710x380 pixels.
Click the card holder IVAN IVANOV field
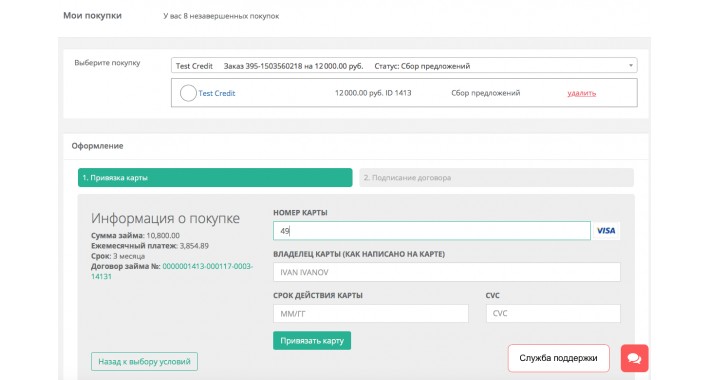(446, 272)
